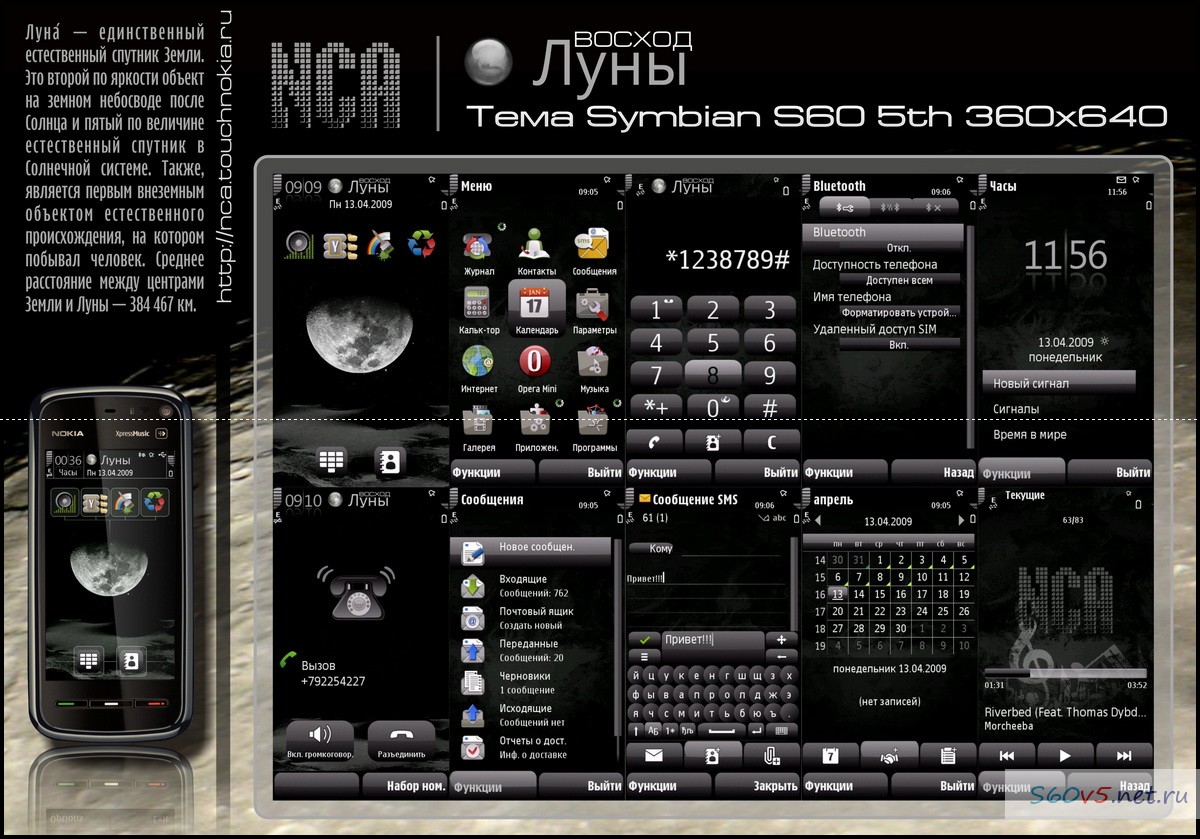Tap '#' key on dialer keypad
Screen dimensions: 1200x839
coord(770,408)
